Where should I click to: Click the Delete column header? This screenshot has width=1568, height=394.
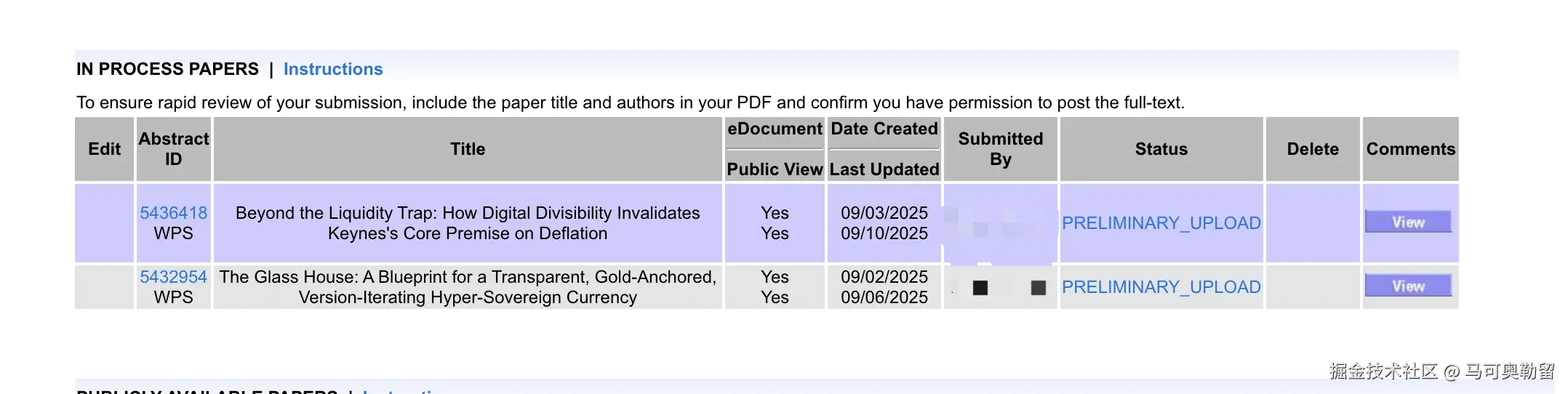[1312, 149]
